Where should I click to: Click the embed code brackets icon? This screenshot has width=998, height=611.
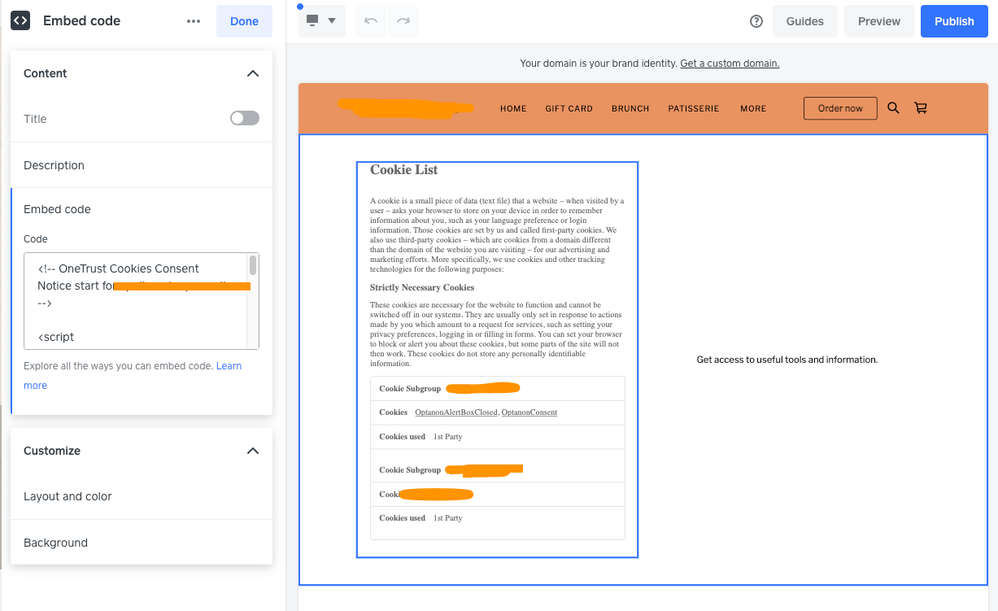[20, 21]
